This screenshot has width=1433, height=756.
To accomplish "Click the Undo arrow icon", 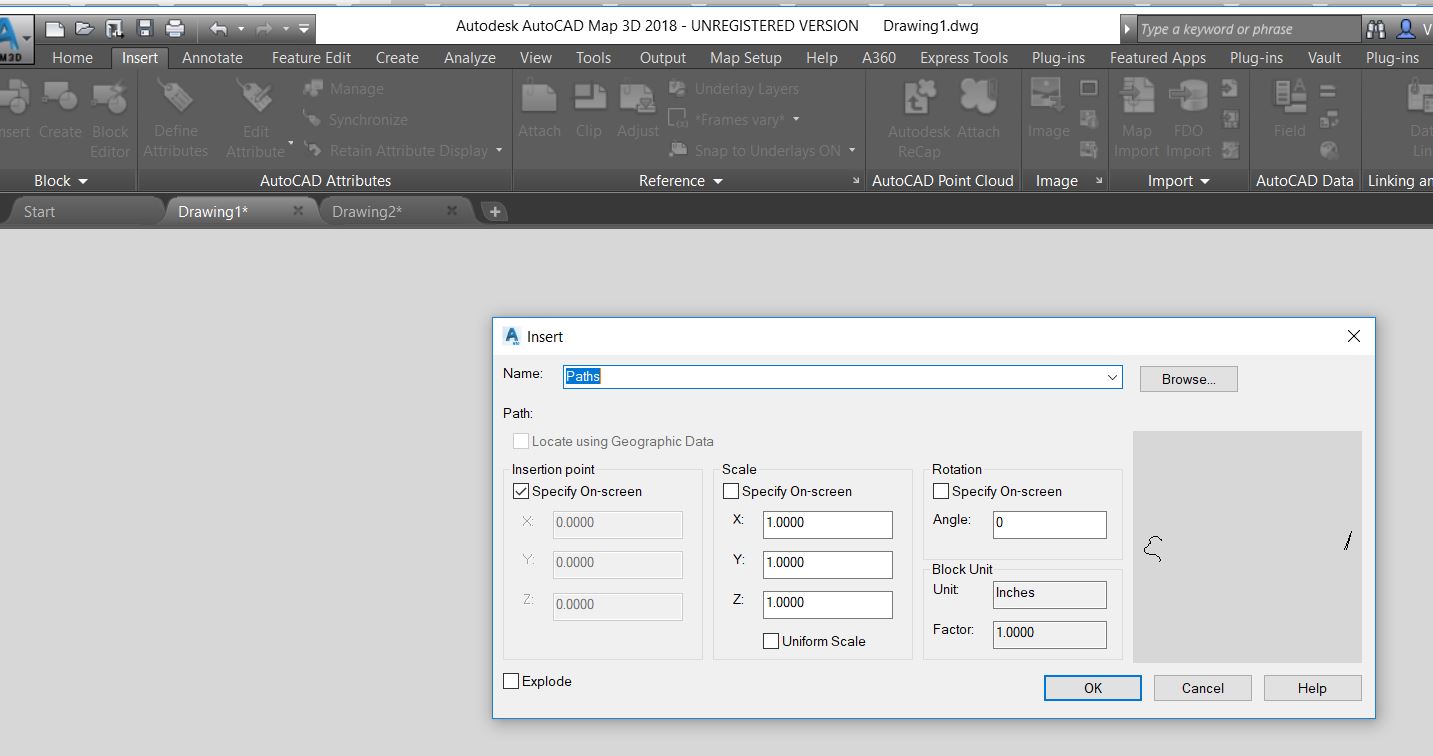I will point(218,28).
